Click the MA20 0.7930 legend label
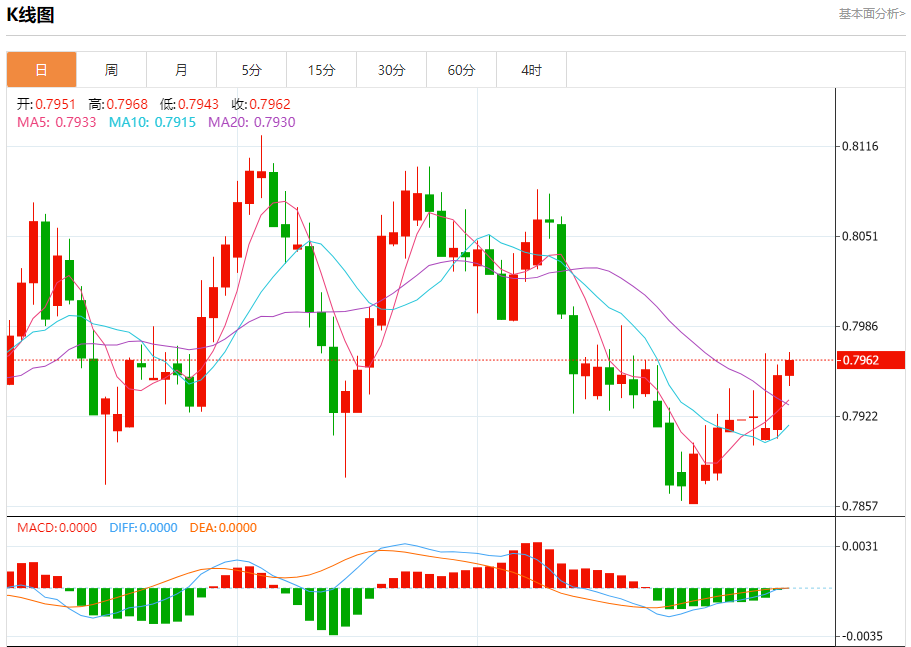The height and width of the screenshot is (647, 911). (252, 122)
